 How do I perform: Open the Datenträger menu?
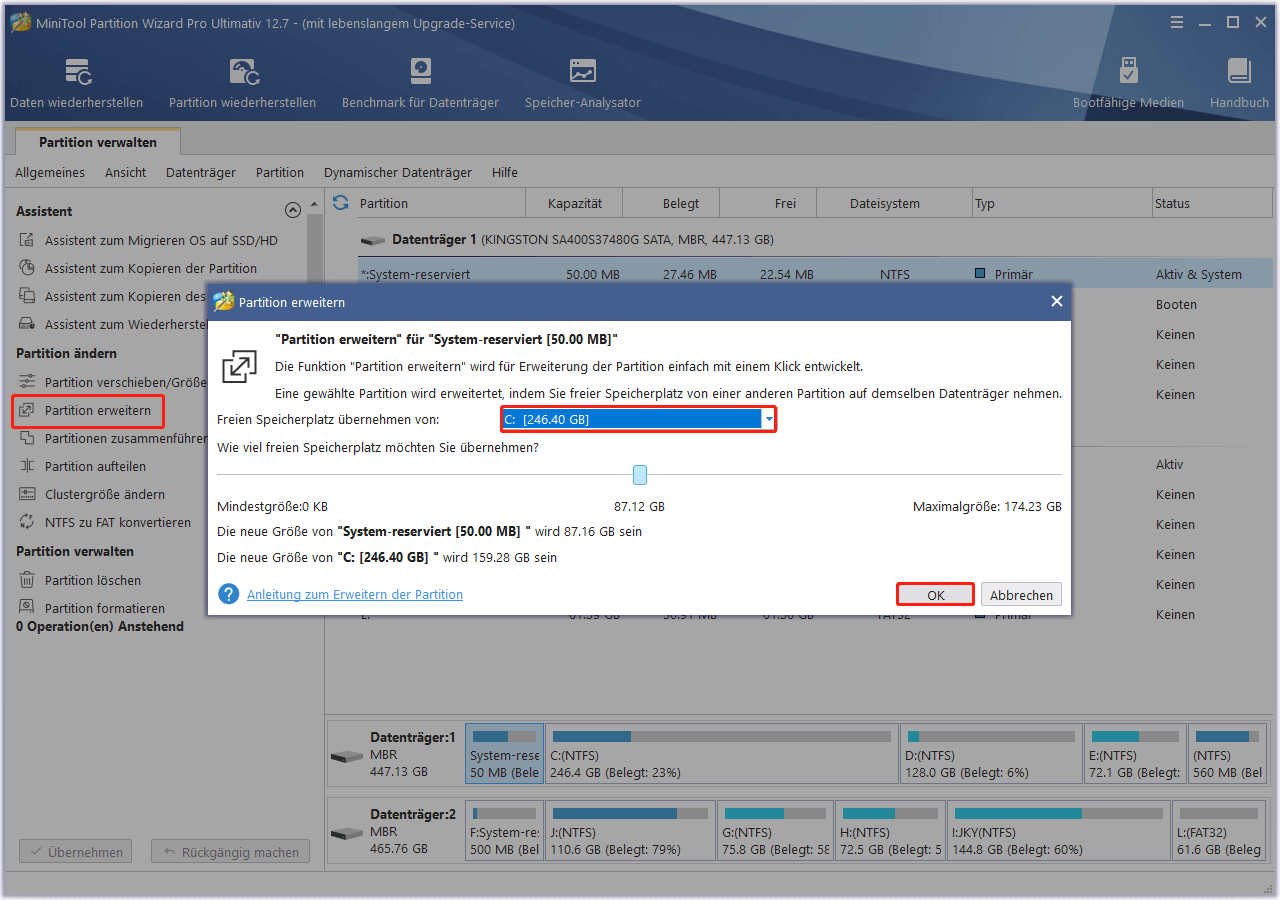201,172
